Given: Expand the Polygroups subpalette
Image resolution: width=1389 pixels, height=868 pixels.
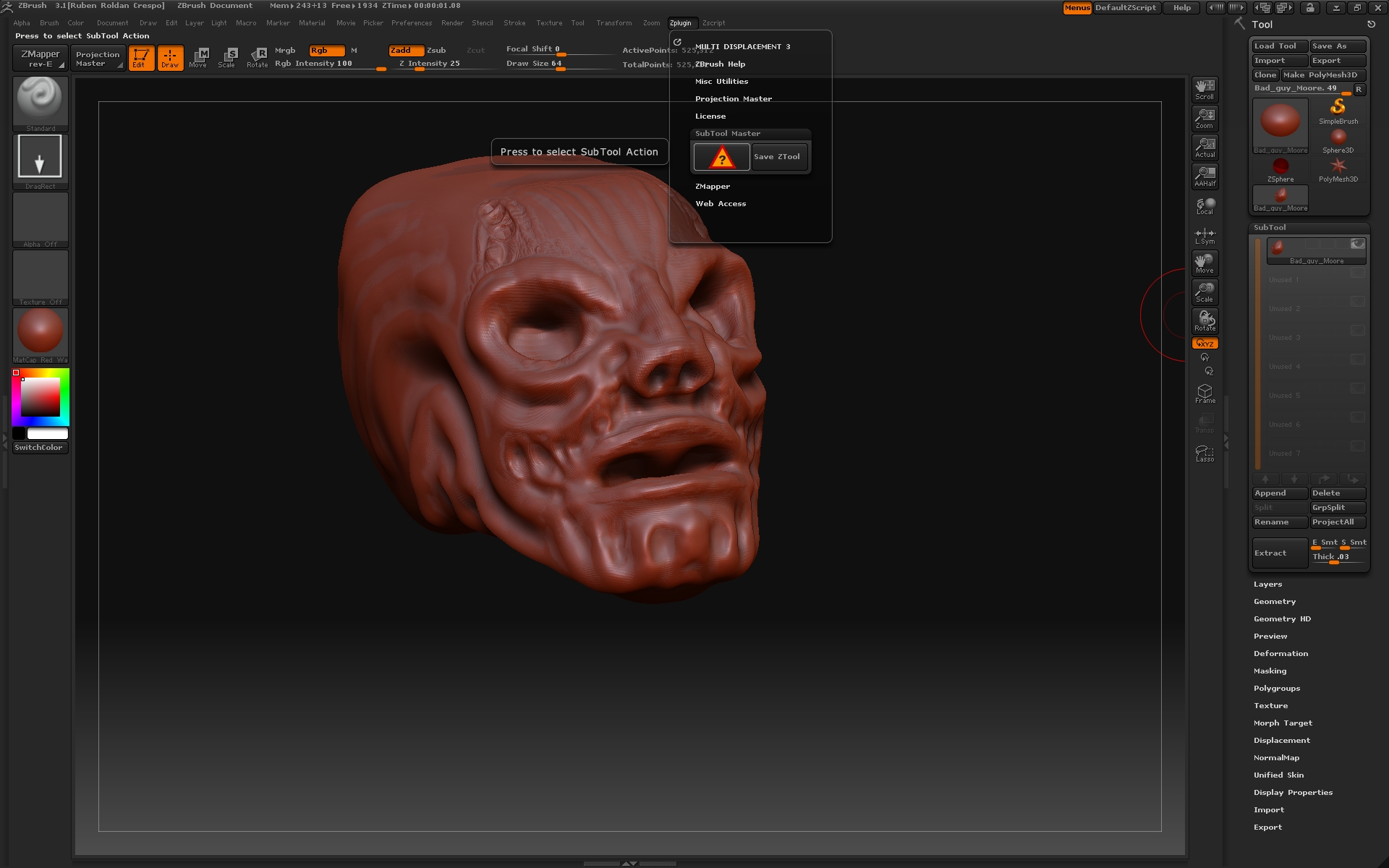Looking at the screenshot, I should click(1277, 689).
